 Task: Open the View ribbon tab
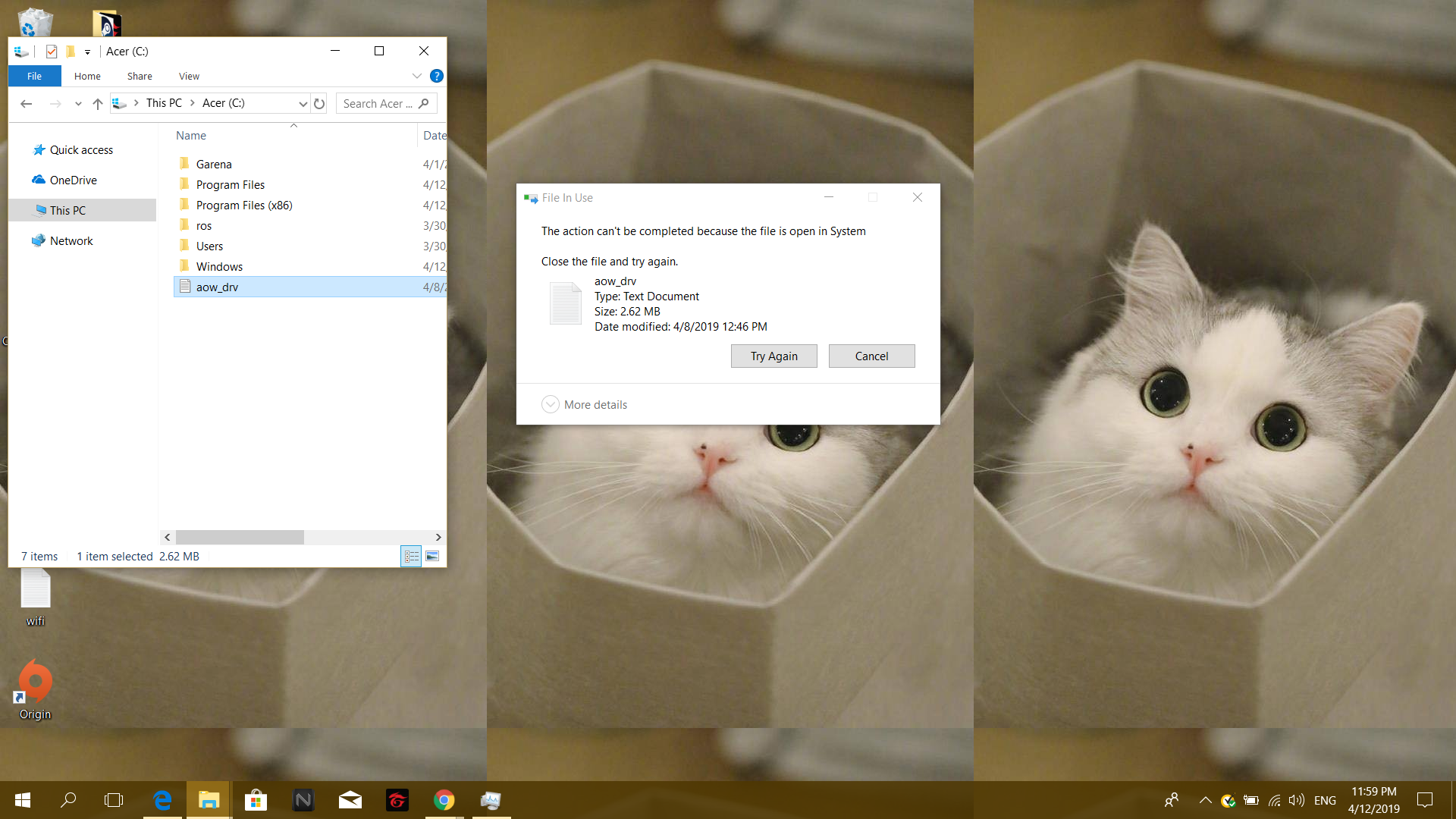(189, 76)
